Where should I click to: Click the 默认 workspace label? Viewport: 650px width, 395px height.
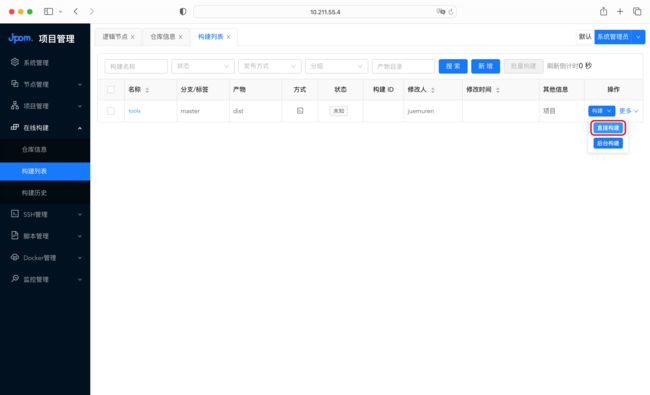click(585, 37)
